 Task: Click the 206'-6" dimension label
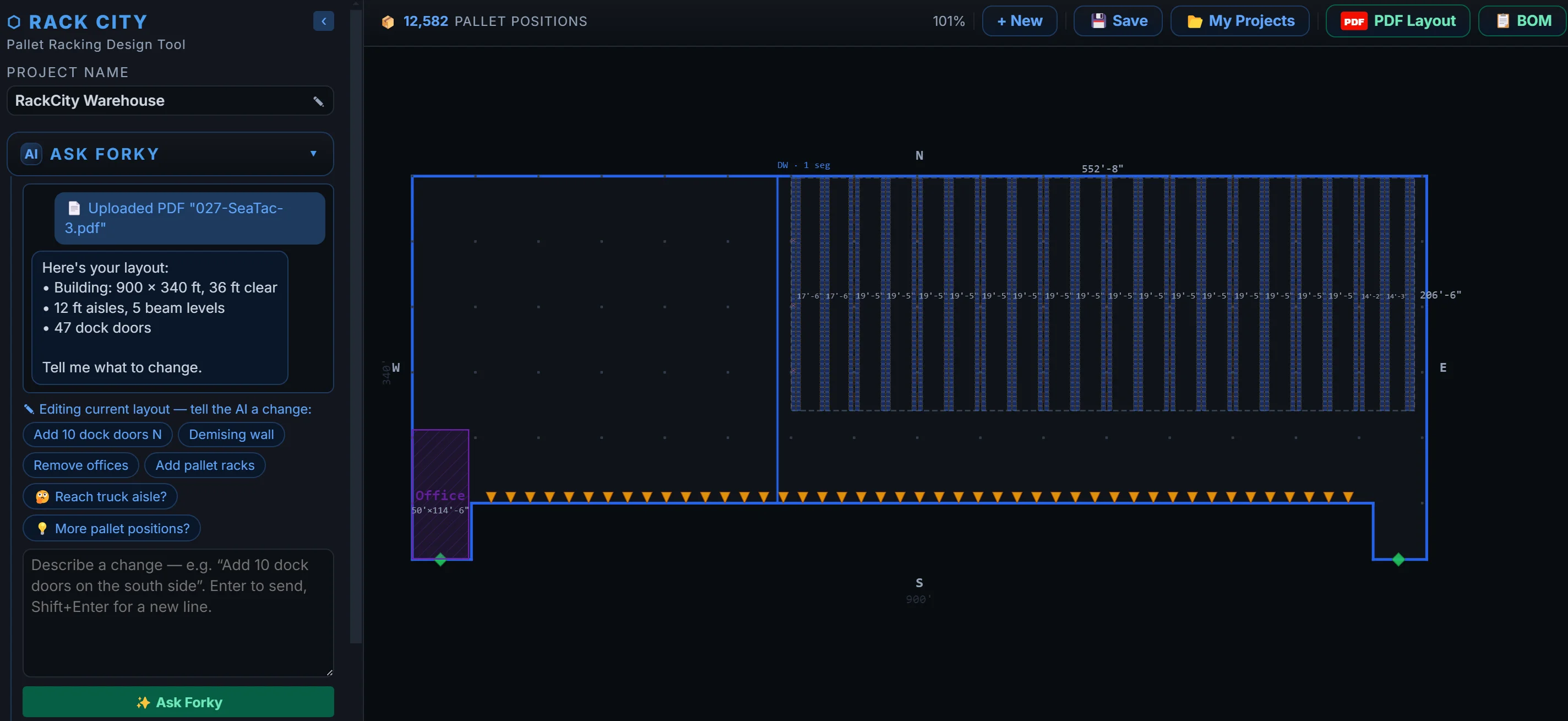[x=1440, y=295]
